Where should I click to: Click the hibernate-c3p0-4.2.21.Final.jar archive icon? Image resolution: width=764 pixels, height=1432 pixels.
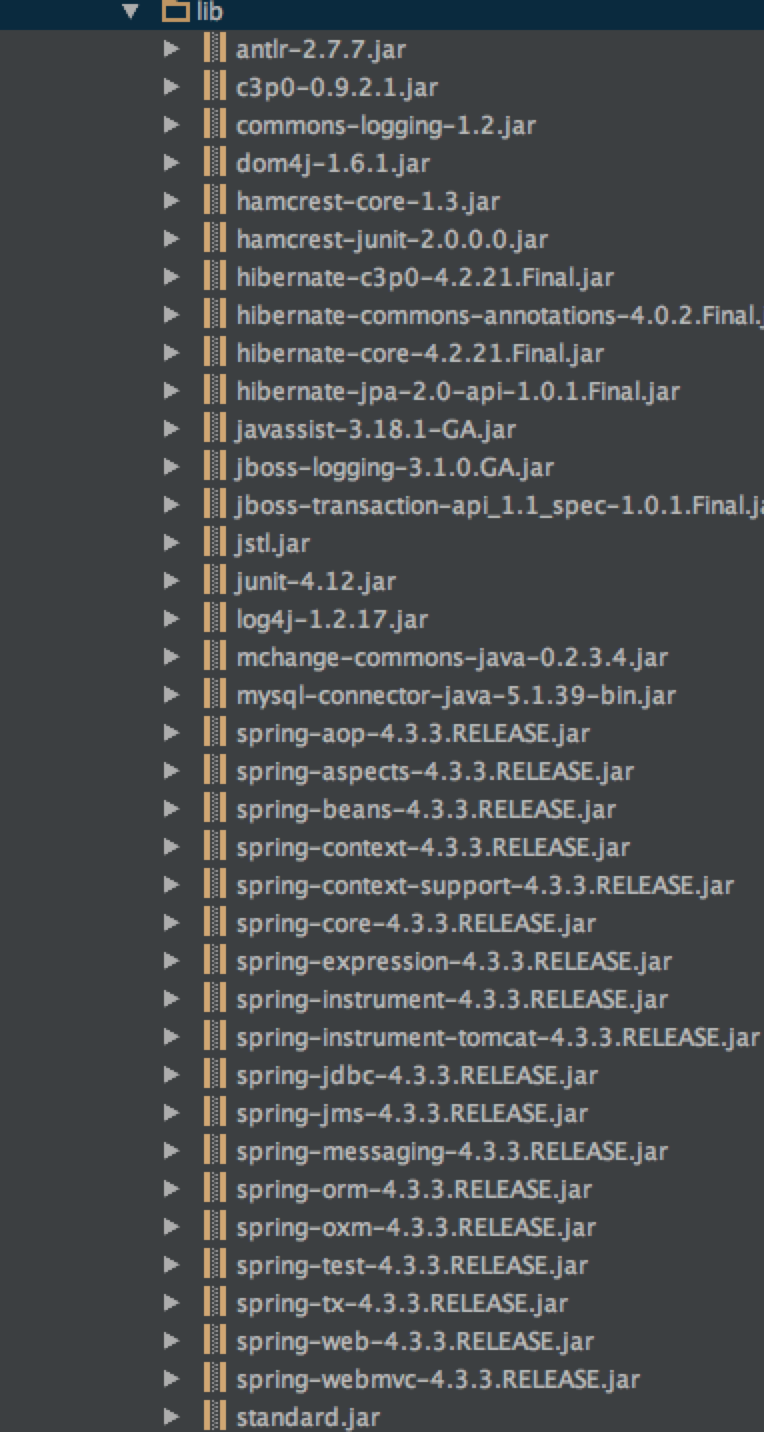214,276
